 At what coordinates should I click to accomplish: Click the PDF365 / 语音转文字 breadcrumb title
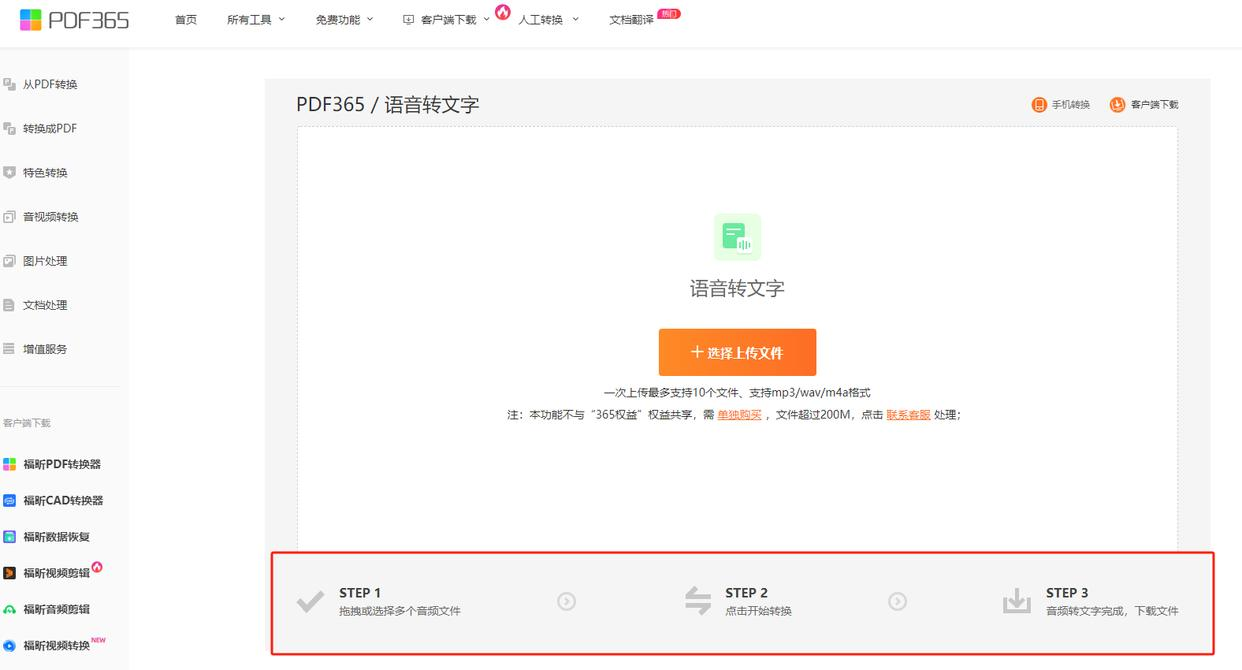[388, 104]
